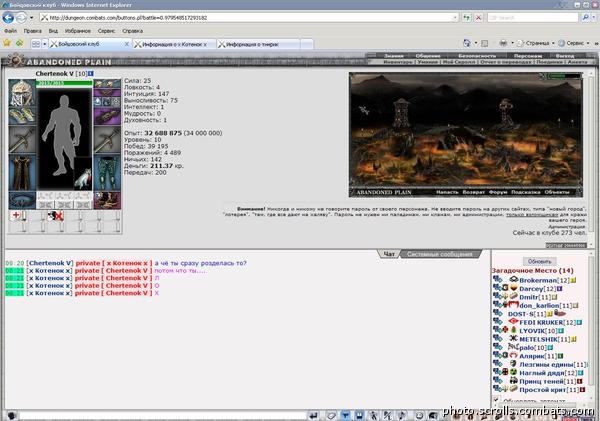600x421 pixels.
Task: Open the recent pages dropdown by Back button
Action: [x=31, y=18]
